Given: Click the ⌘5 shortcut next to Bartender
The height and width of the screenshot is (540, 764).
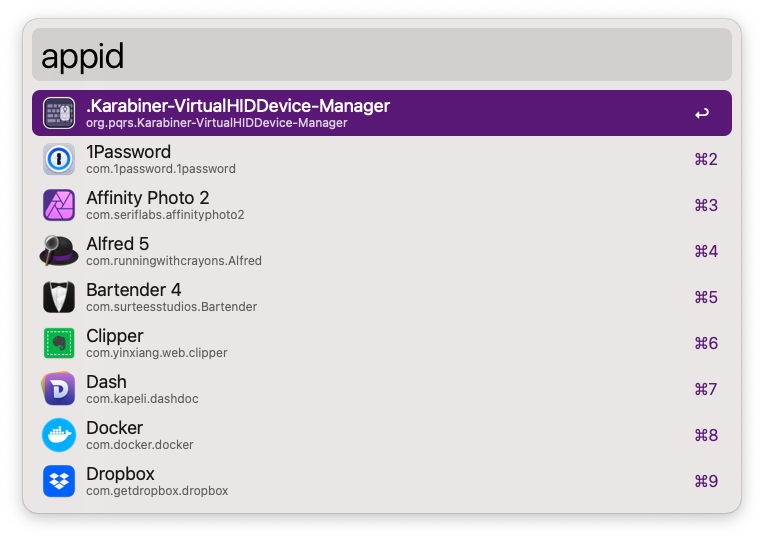Looking at the screenshot, I should point(706,298).
